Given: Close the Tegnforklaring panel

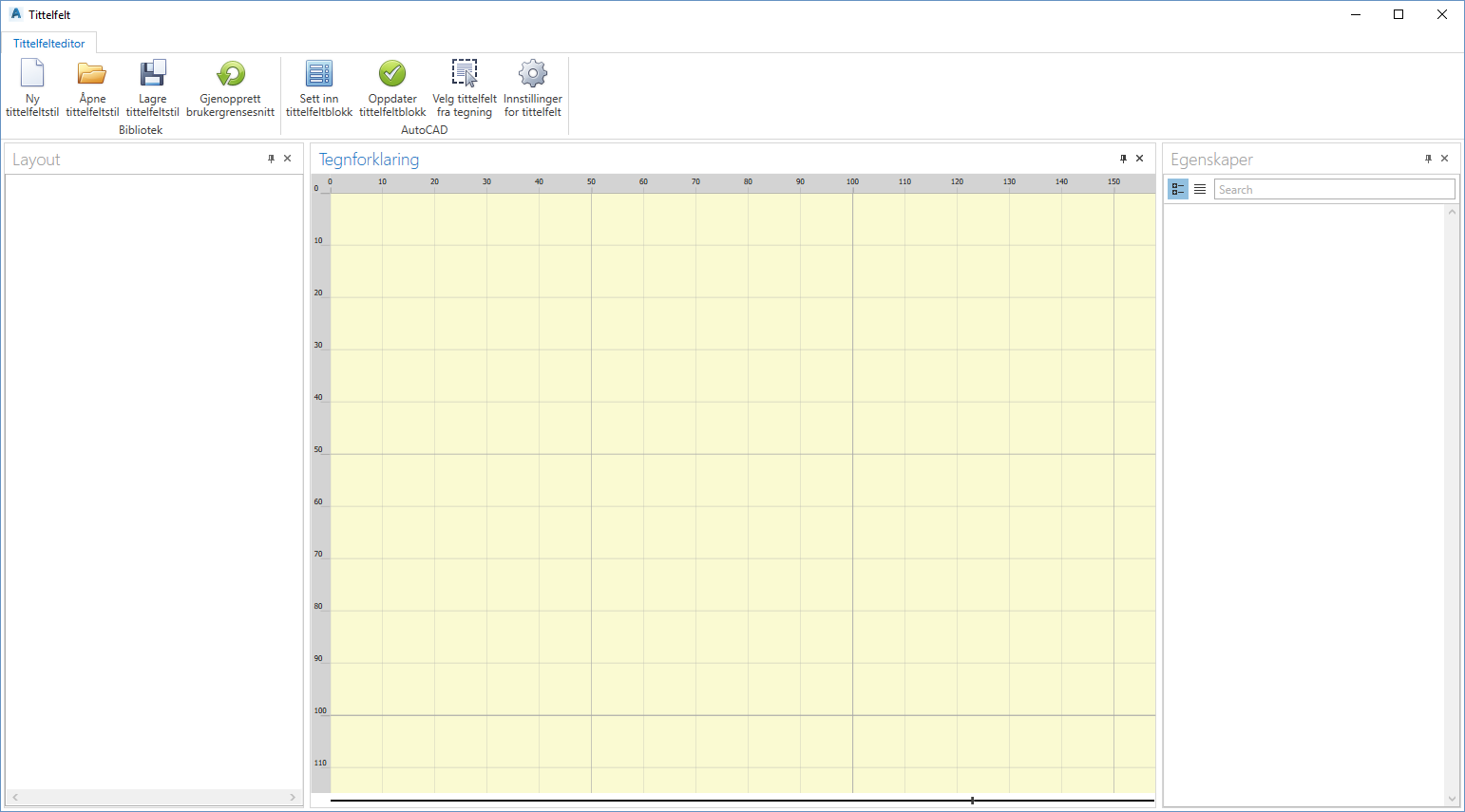Looking at the screenshot, I should [1140, 159].
